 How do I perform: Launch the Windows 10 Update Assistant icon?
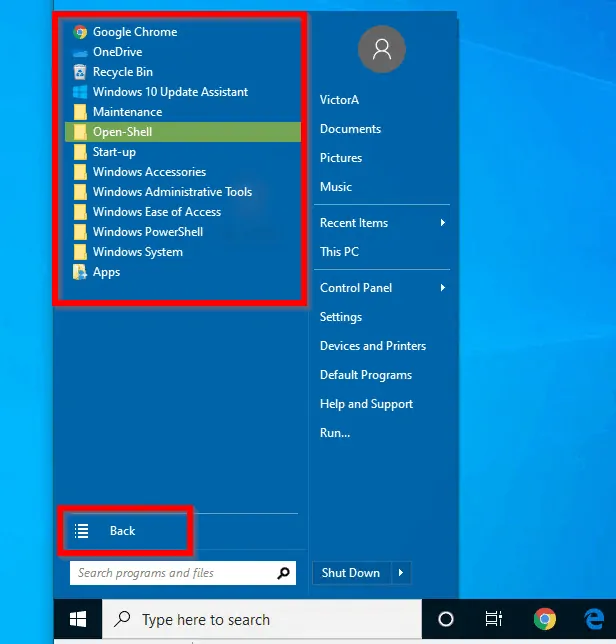[x=80, y=92]
